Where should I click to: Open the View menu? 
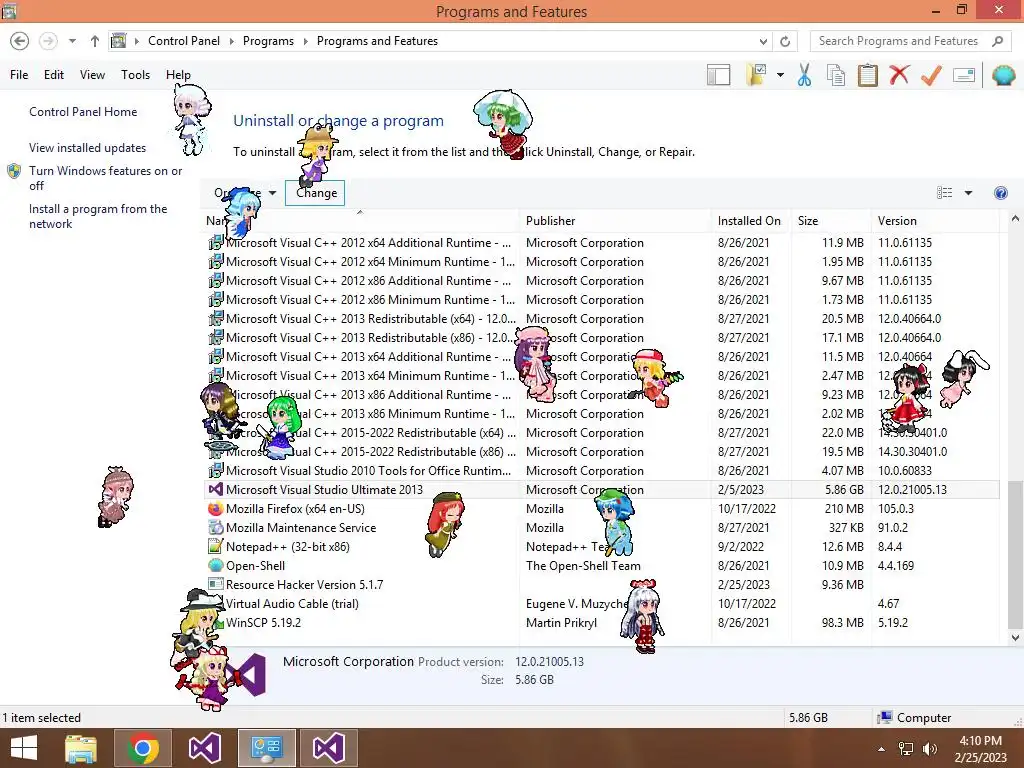pyautogui.click(x=92, y=75)
